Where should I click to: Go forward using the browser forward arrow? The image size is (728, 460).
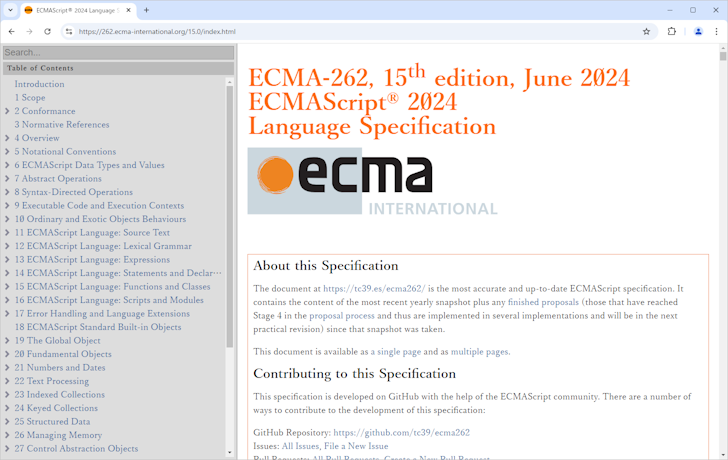[x=29, y=32]
